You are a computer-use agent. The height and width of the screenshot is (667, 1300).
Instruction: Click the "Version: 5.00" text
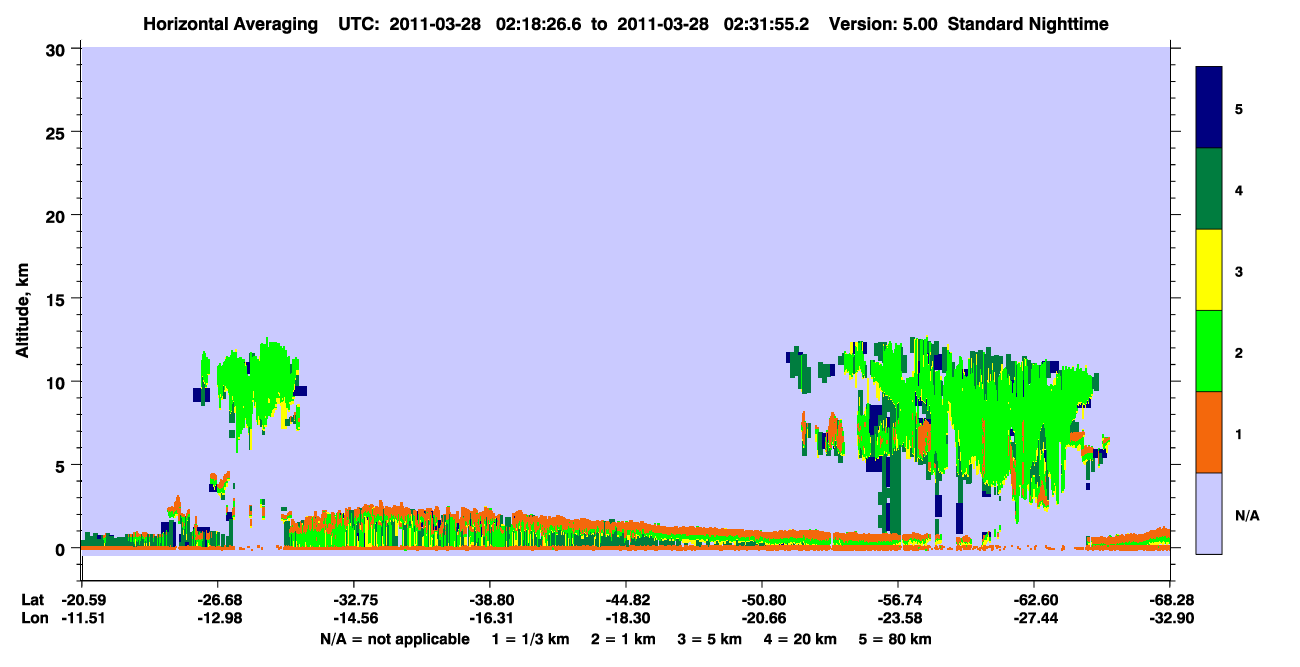883,24
